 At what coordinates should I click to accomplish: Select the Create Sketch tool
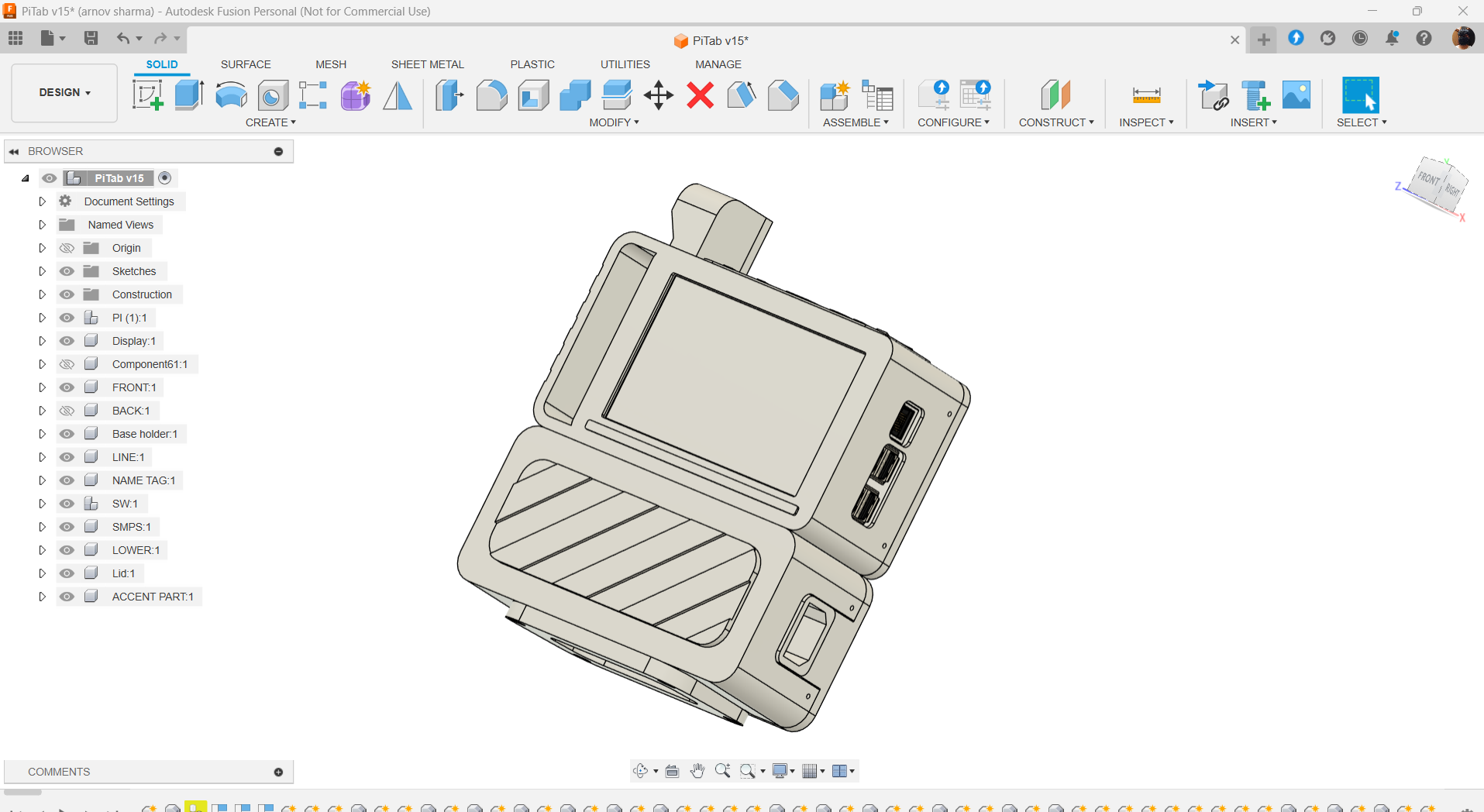click(147, 95)
